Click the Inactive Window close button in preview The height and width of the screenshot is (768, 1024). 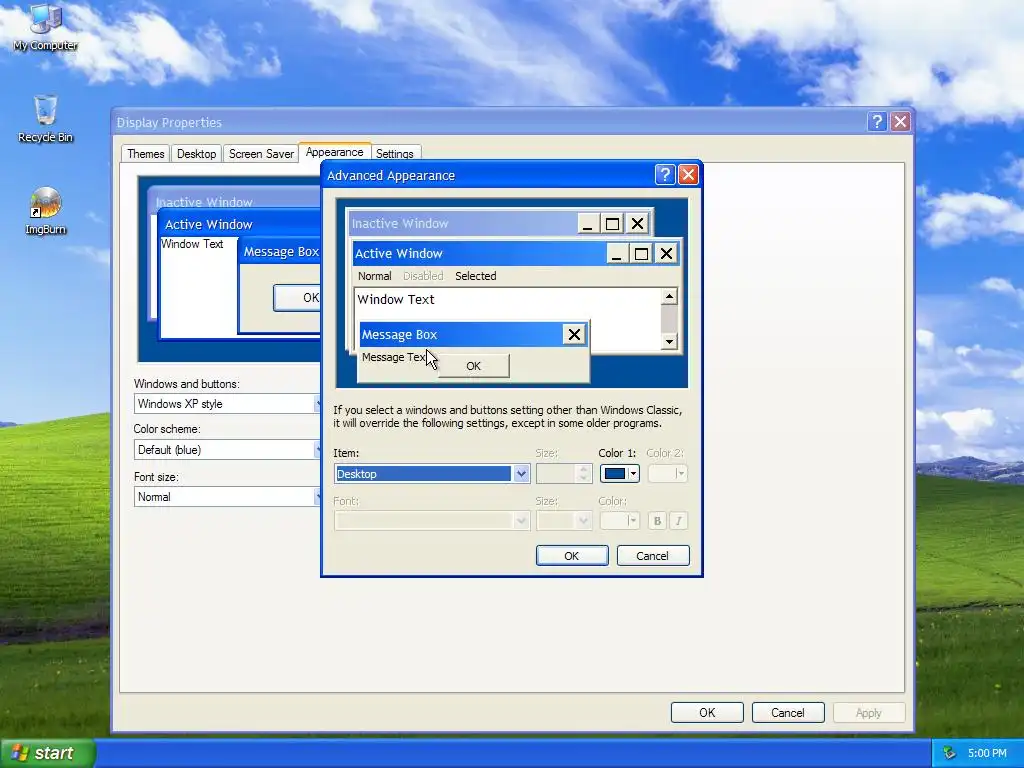[637, 224]
